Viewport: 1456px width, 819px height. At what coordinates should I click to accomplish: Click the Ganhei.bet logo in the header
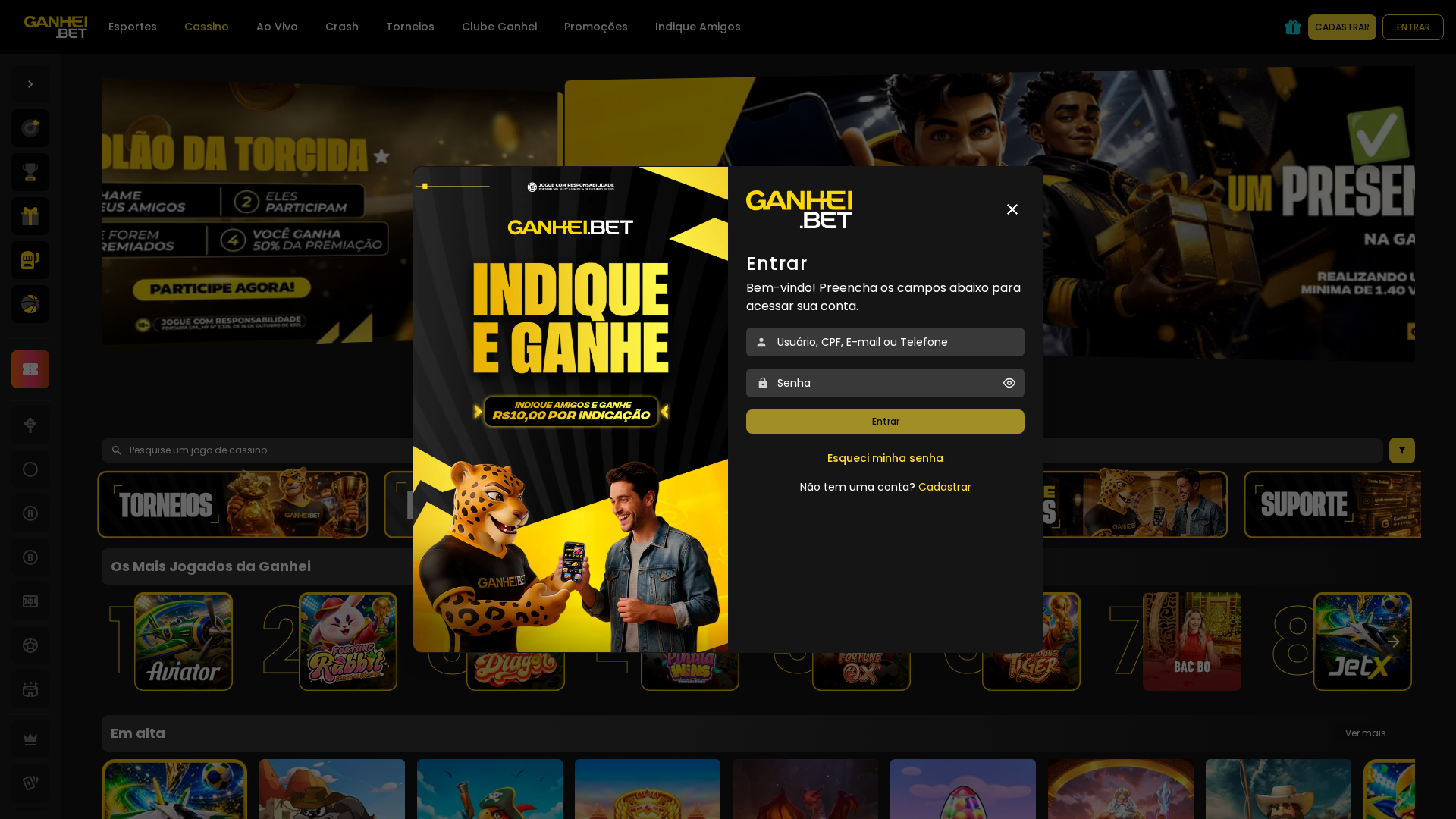[55, 27]
